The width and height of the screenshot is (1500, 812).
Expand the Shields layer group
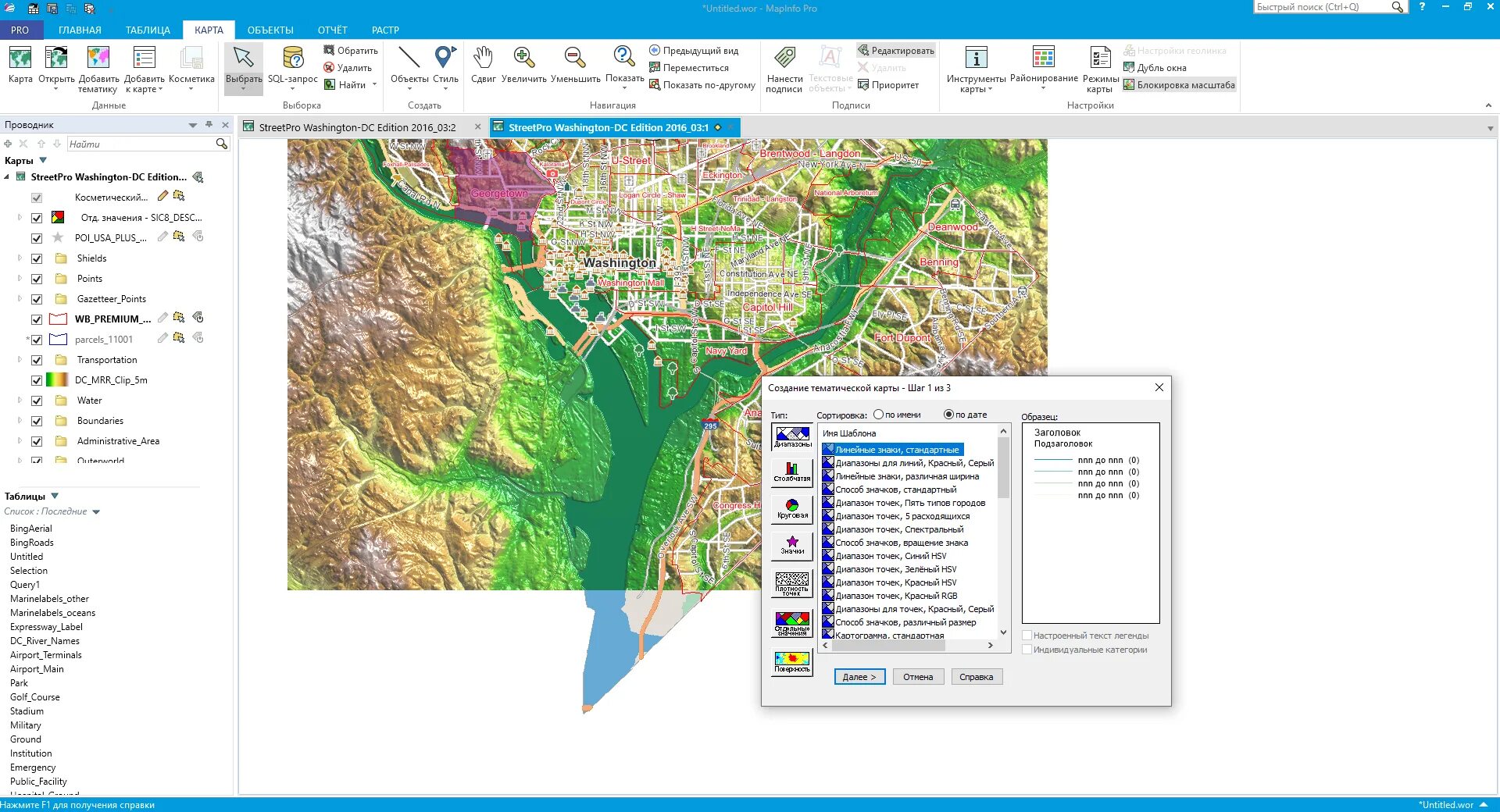[x=20, y=258]
